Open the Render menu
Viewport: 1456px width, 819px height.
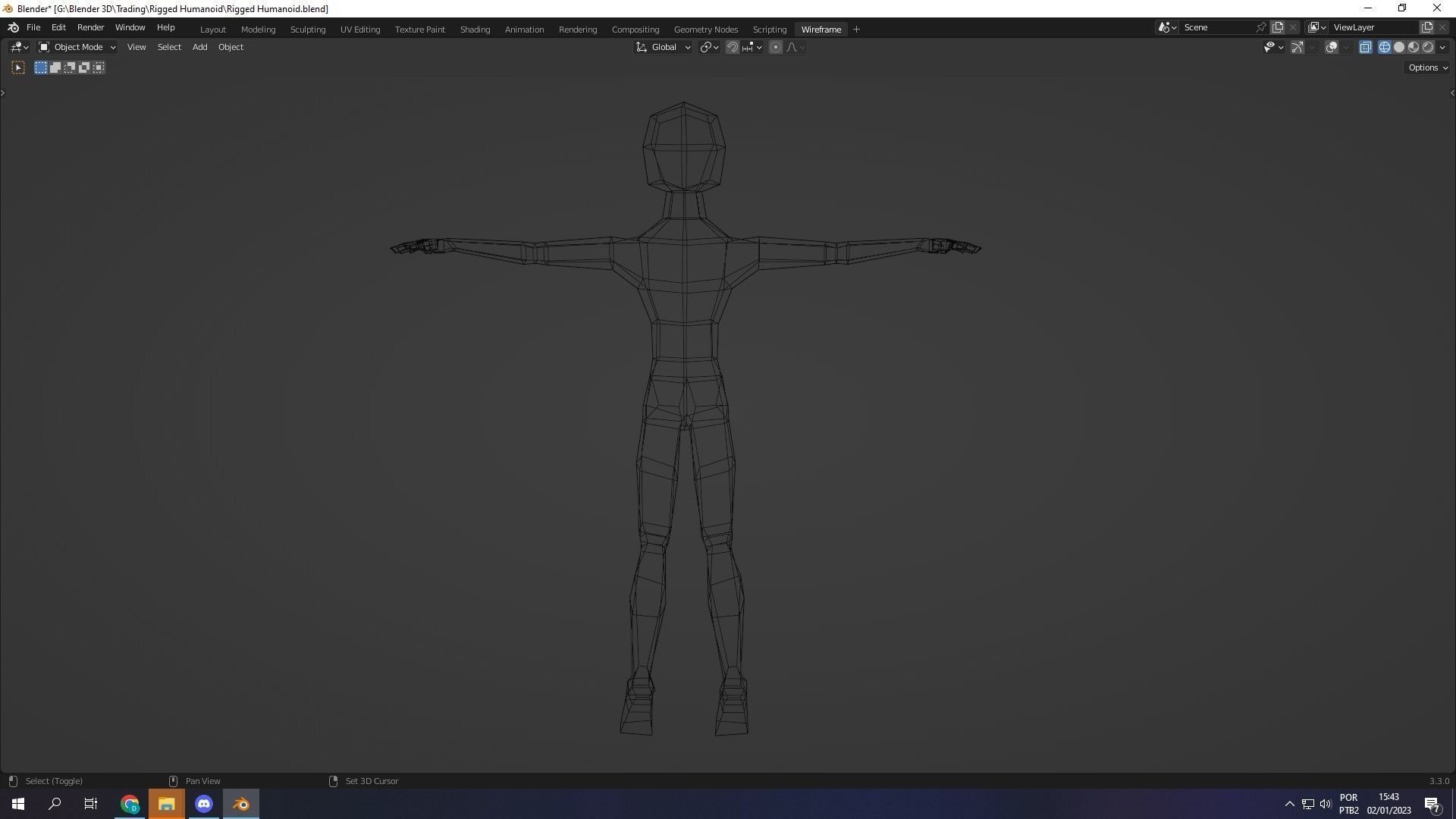click(90, 27)
